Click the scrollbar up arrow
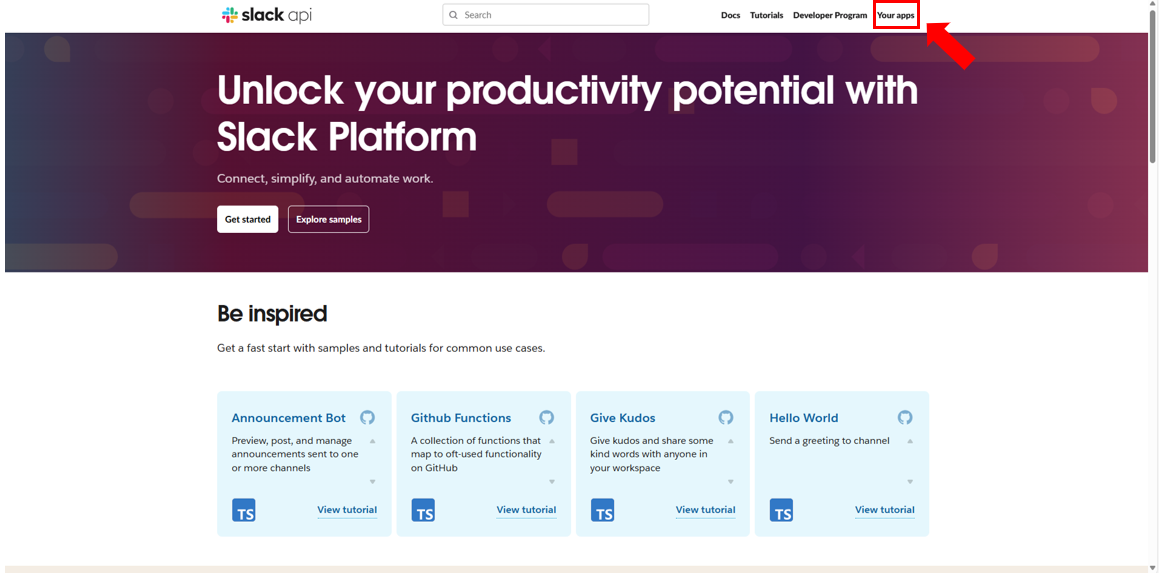The width and height of the screenshot is (1159, 574). (1153, 5)
